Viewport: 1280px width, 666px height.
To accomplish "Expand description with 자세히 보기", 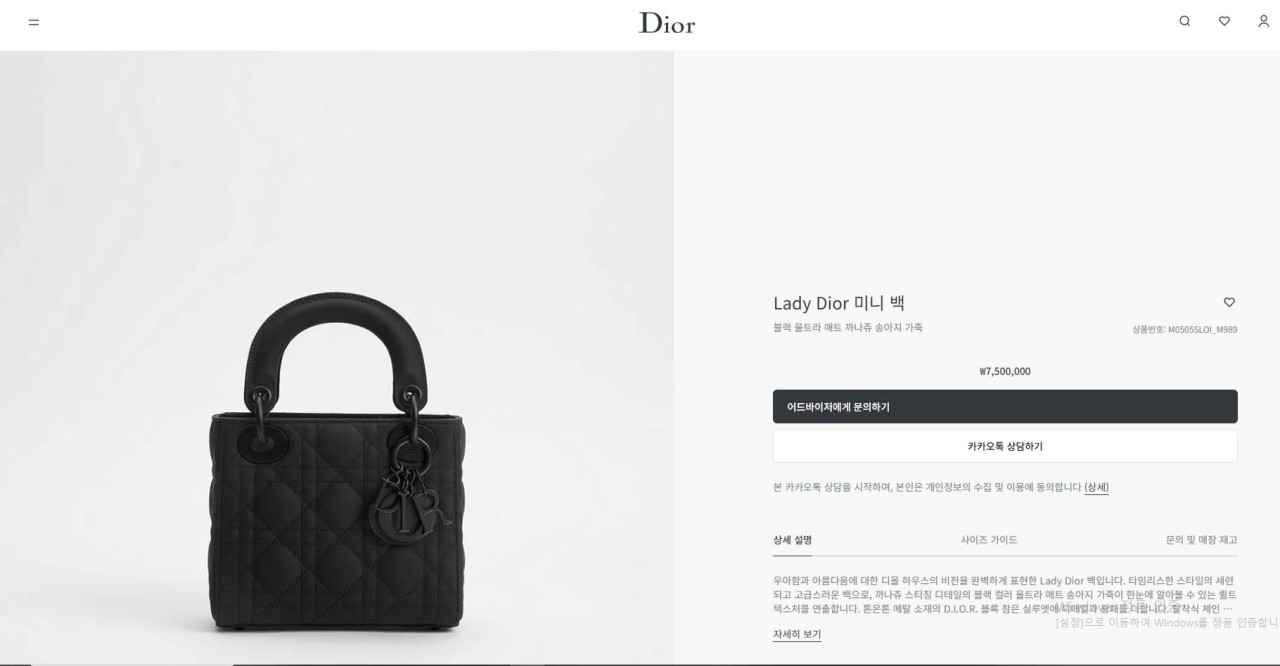I will pyautogui.click(x=797, y=634).
